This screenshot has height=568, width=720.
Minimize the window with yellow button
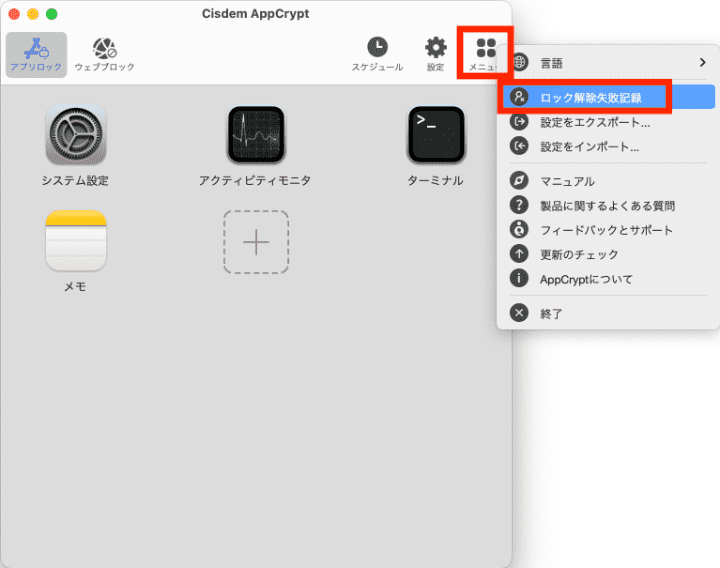pos(33,14)
